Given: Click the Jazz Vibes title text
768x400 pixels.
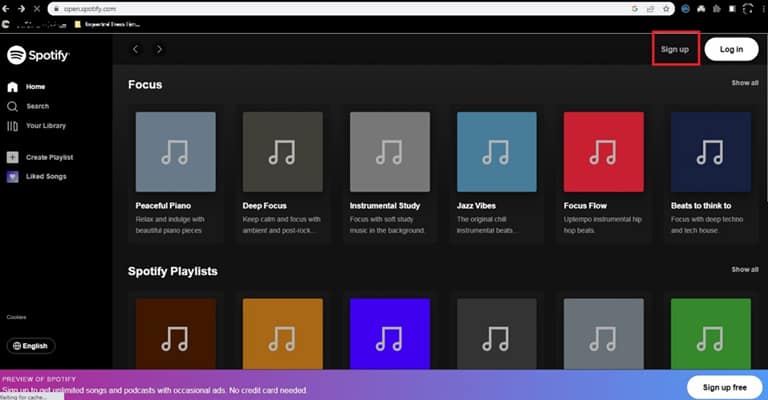Looking at the screenshot, I should pos(476,206).
